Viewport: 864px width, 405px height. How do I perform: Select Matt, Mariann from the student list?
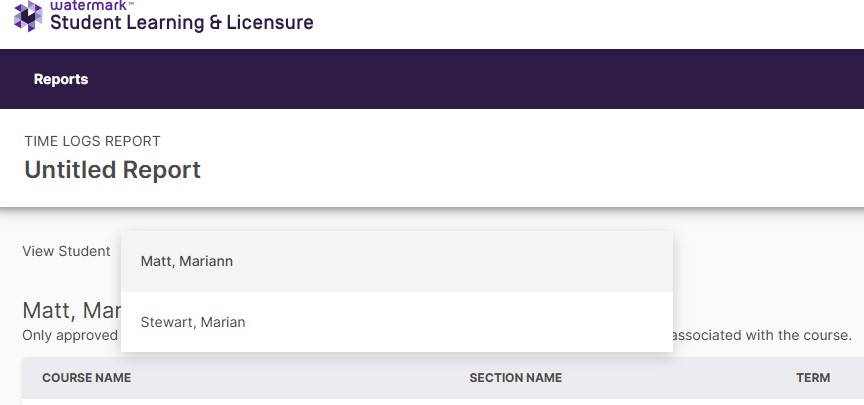pos(187,261)
